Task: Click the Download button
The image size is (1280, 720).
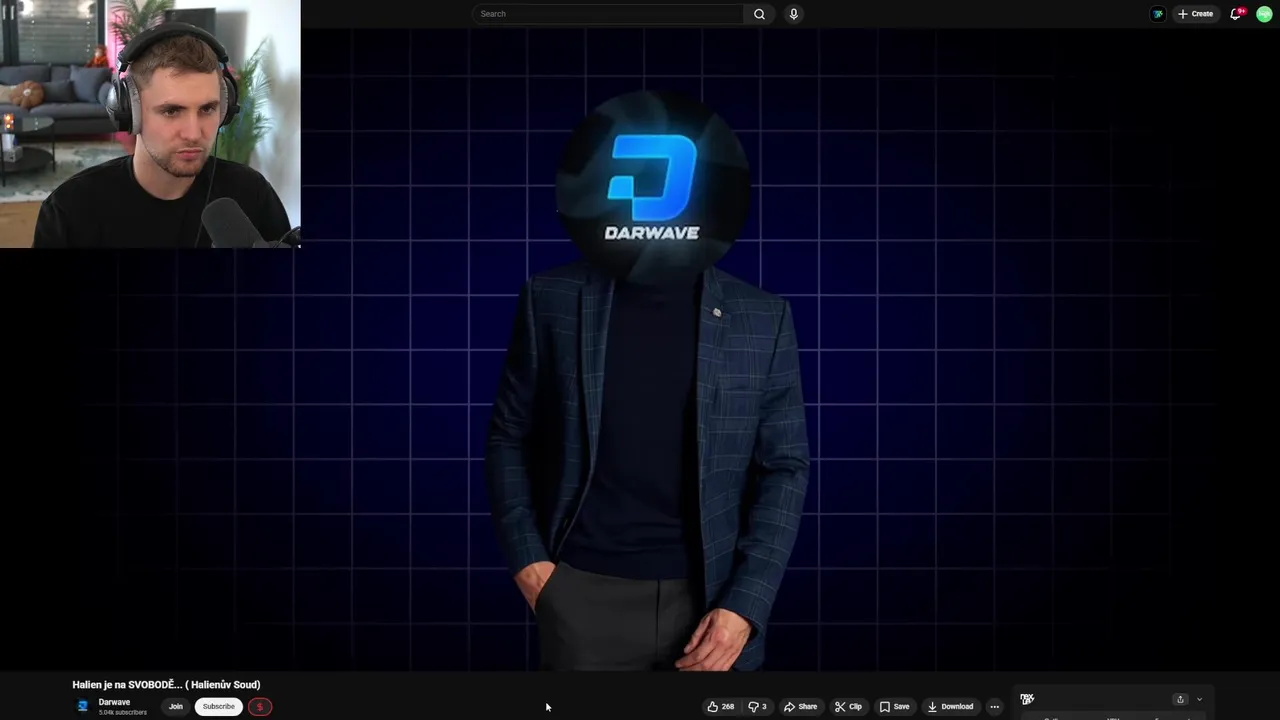Action: click(950, 707)
